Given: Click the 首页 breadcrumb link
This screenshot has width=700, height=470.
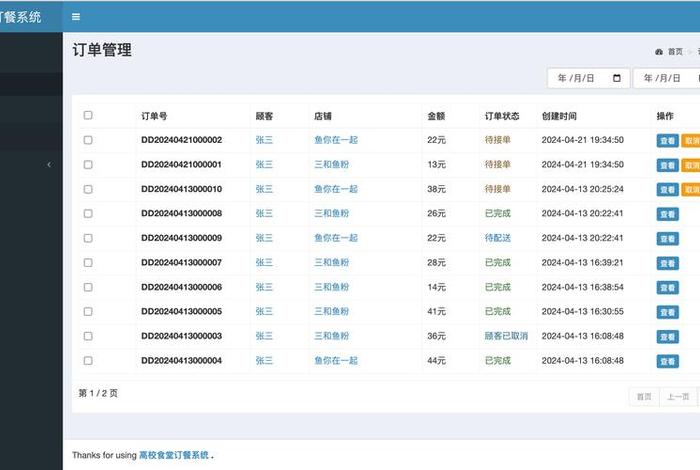Looking at the screenshot, I should pyautogui.click(x=675, y=52).
